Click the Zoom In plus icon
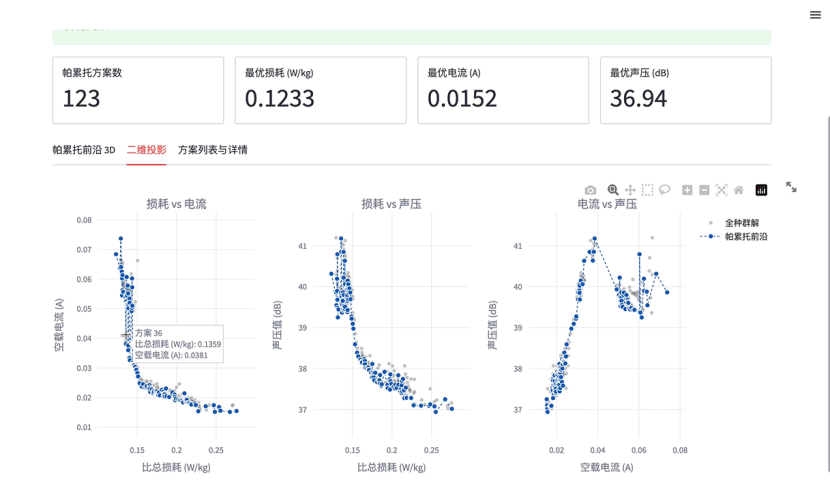Viewport: 830px width, 482px height. (x=687, y=190)
